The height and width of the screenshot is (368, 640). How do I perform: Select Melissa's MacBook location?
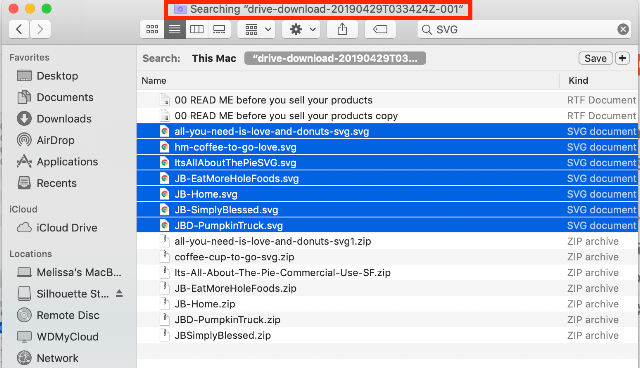click(69, 272)
